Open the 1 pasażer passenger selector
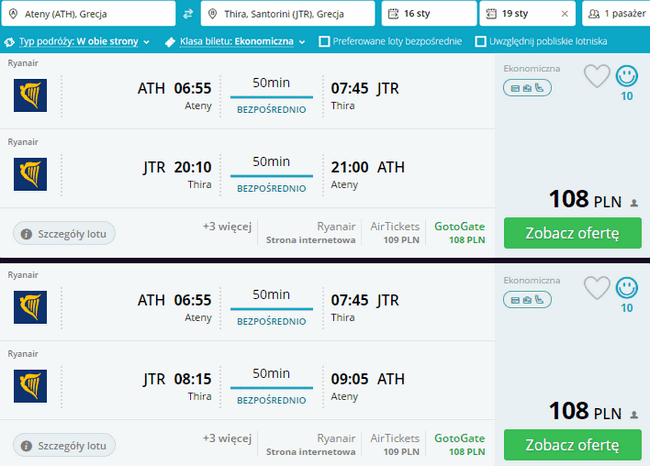Viewport: 650px width, 466px height. (616, 14)
